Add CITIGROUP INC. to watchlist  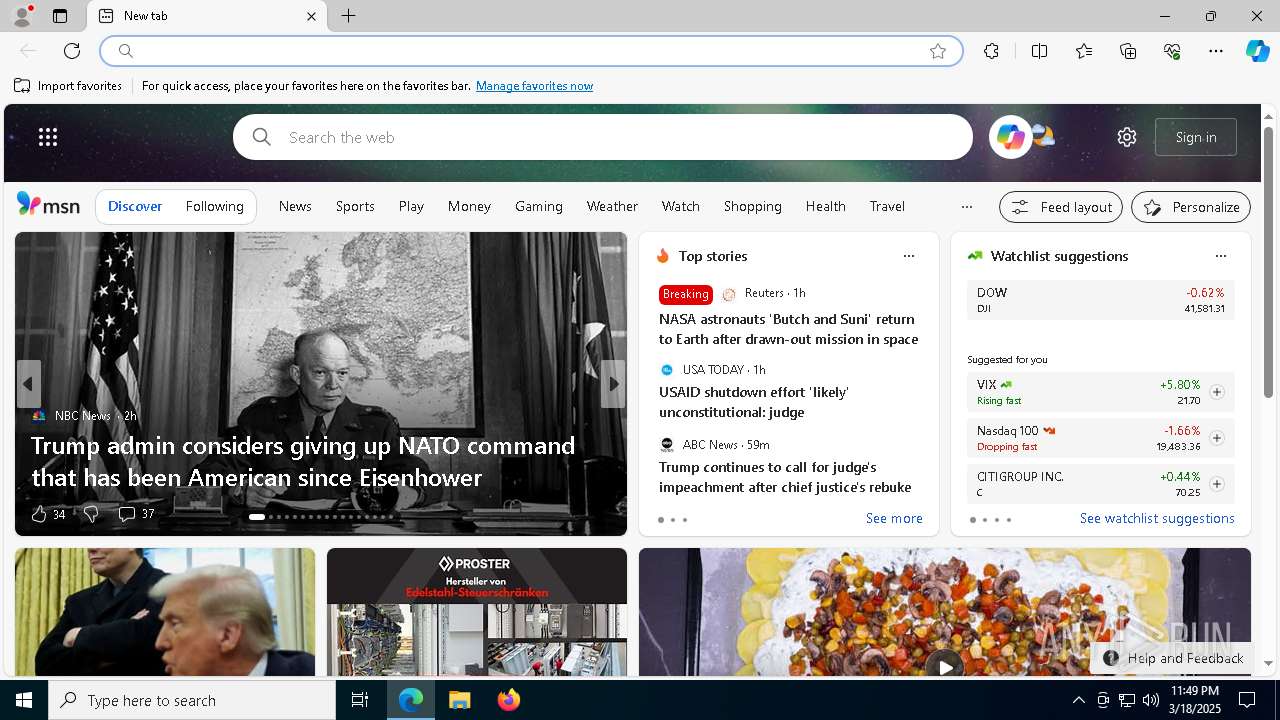[x=1216, y=484]
